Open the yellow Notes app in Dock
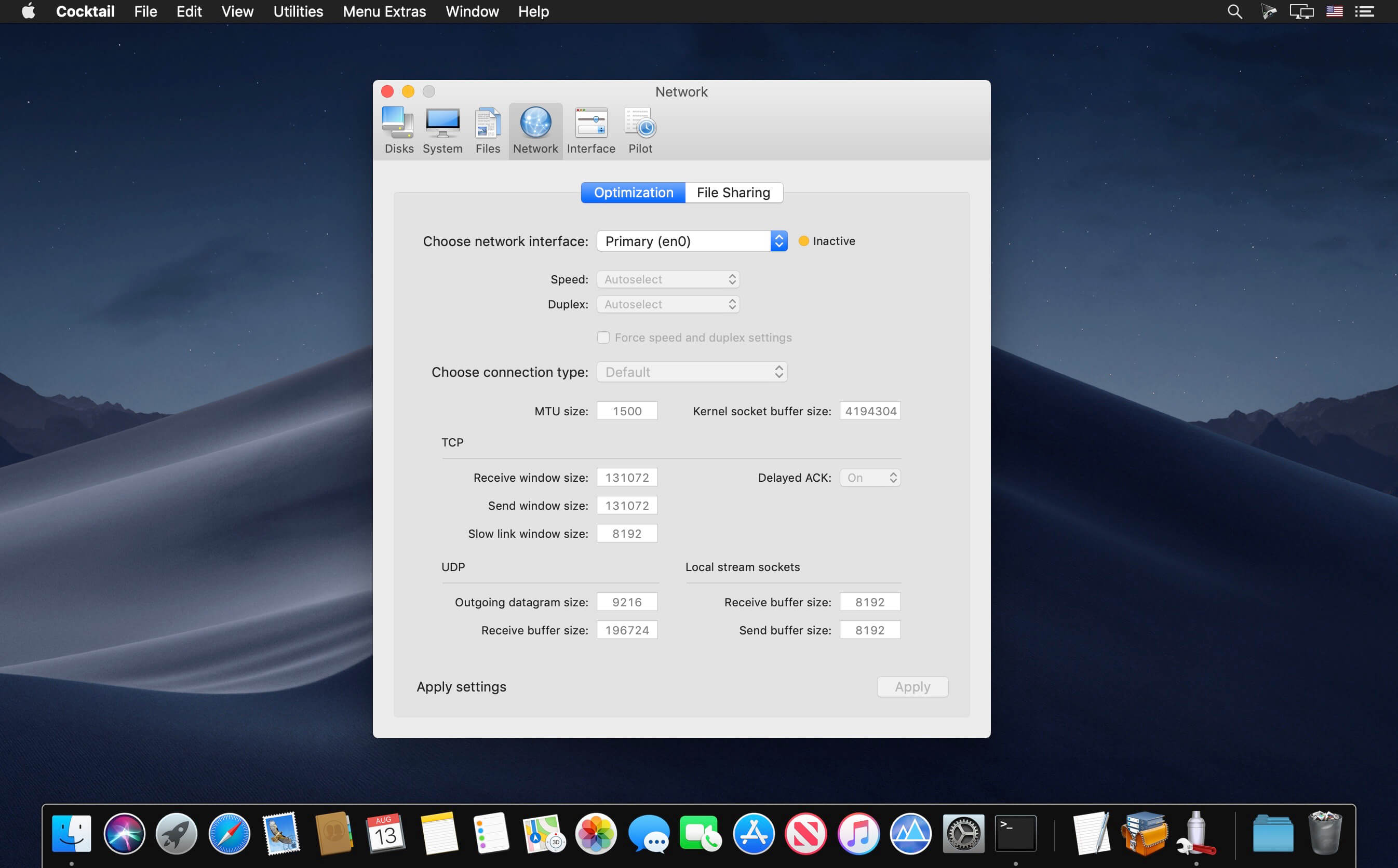Image resolution: width=1398 pixels, height=868 pixels. click(439, 833)
